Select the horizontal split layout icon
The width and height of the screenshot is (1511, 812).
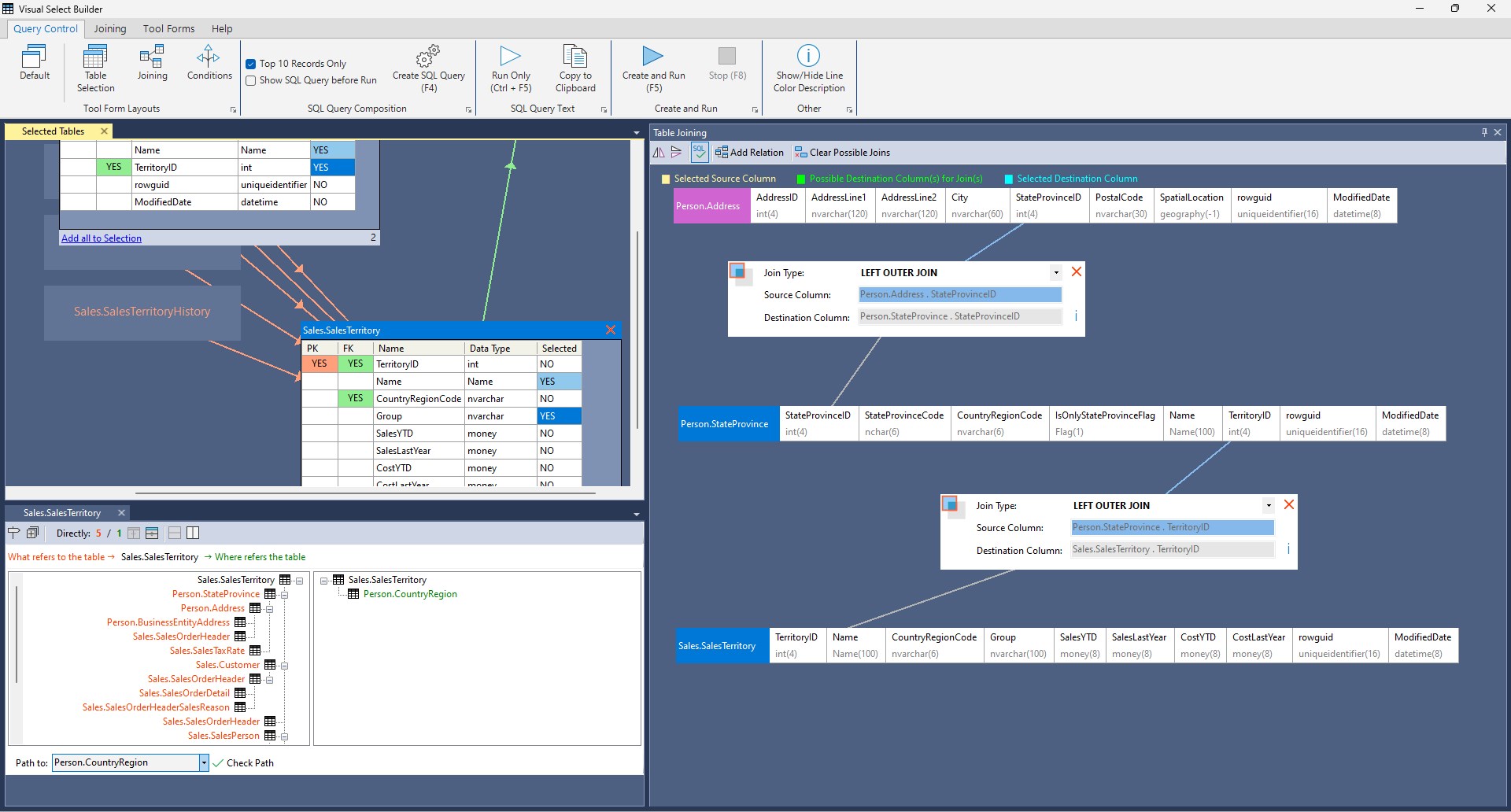click(x=175, y=533)
